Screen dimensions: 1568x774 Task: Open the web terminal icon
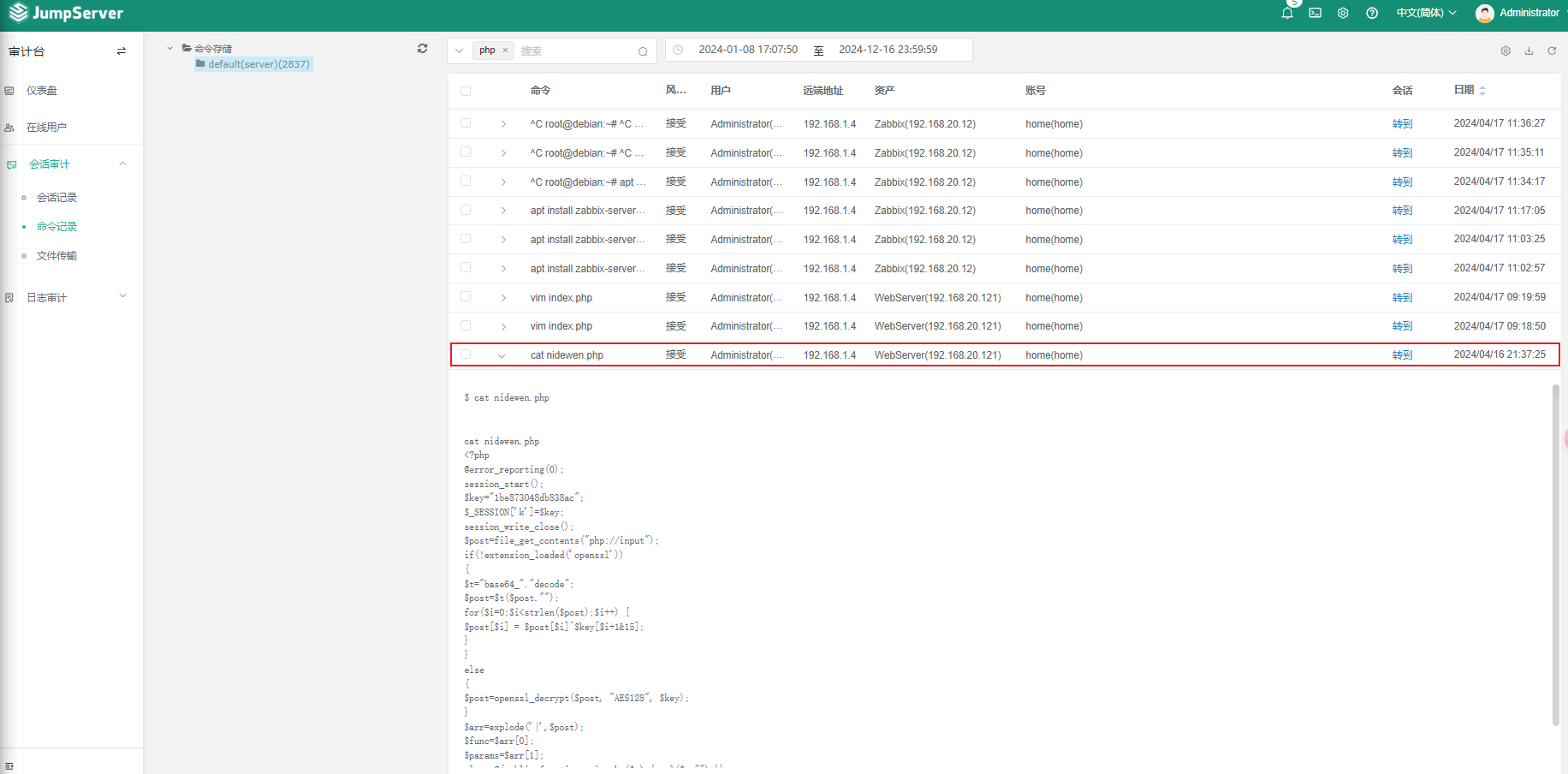click(x=1316, y=13)
